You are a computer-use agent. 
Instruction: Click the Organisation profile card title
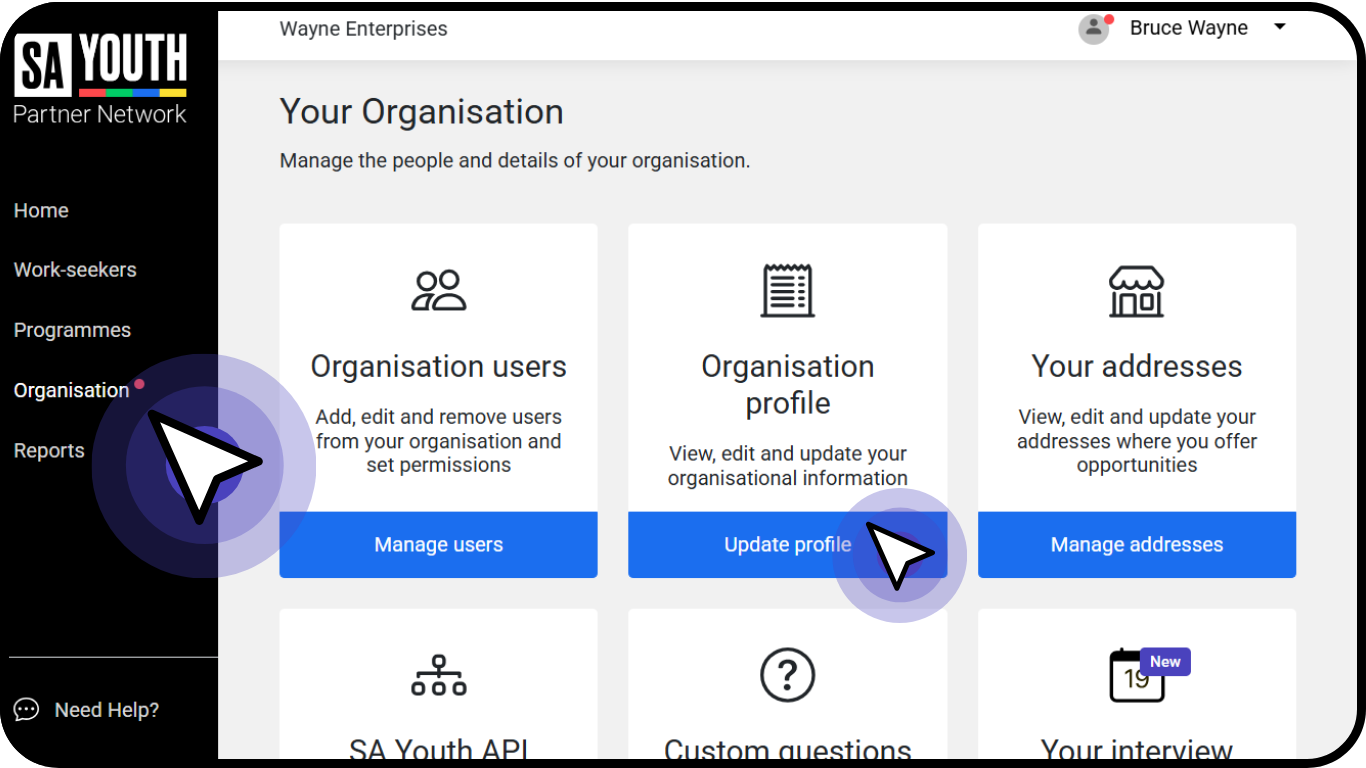pos(788,385)
